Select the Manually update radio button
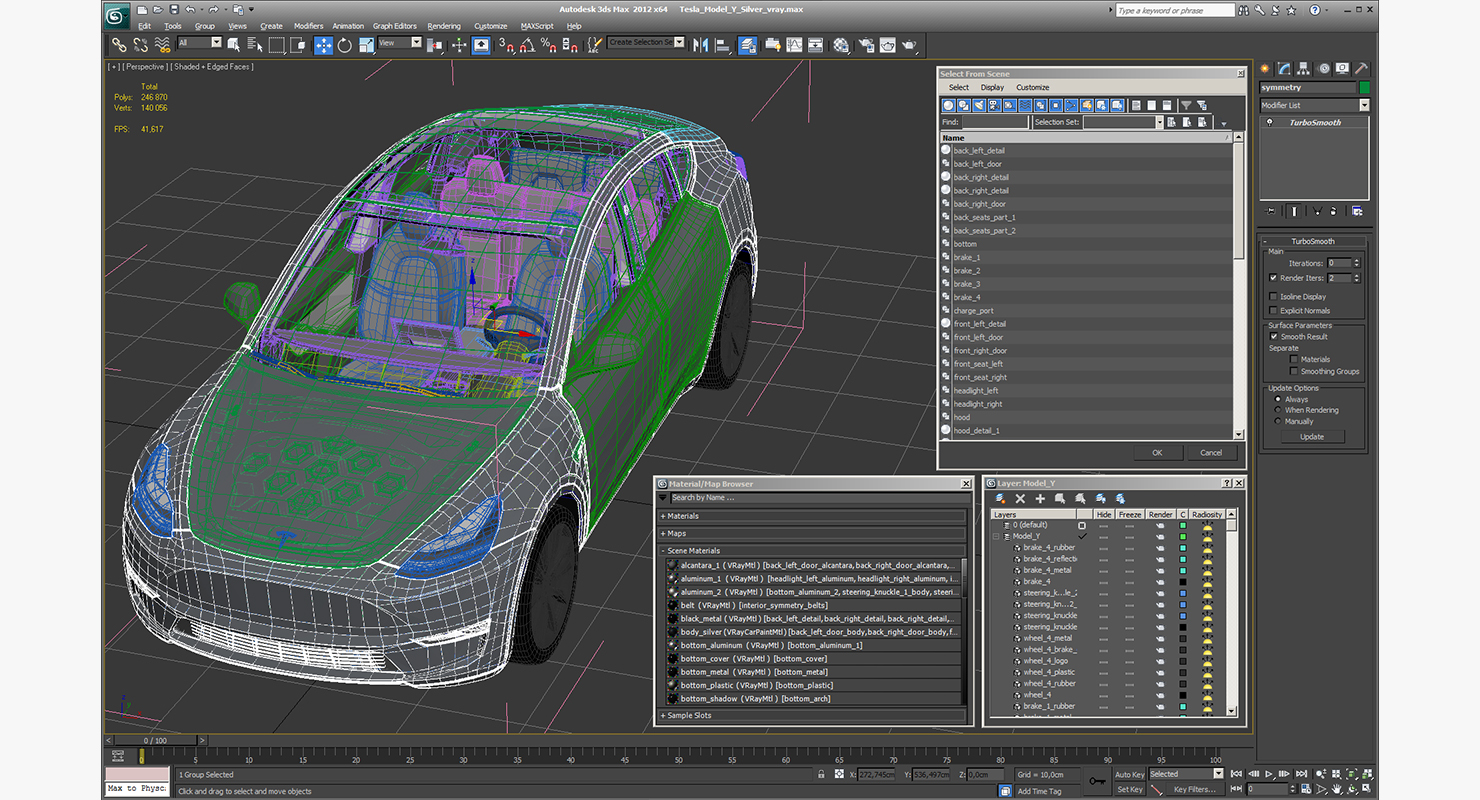The height and width of the screenshot is (800, 1480). [1278, 421]
